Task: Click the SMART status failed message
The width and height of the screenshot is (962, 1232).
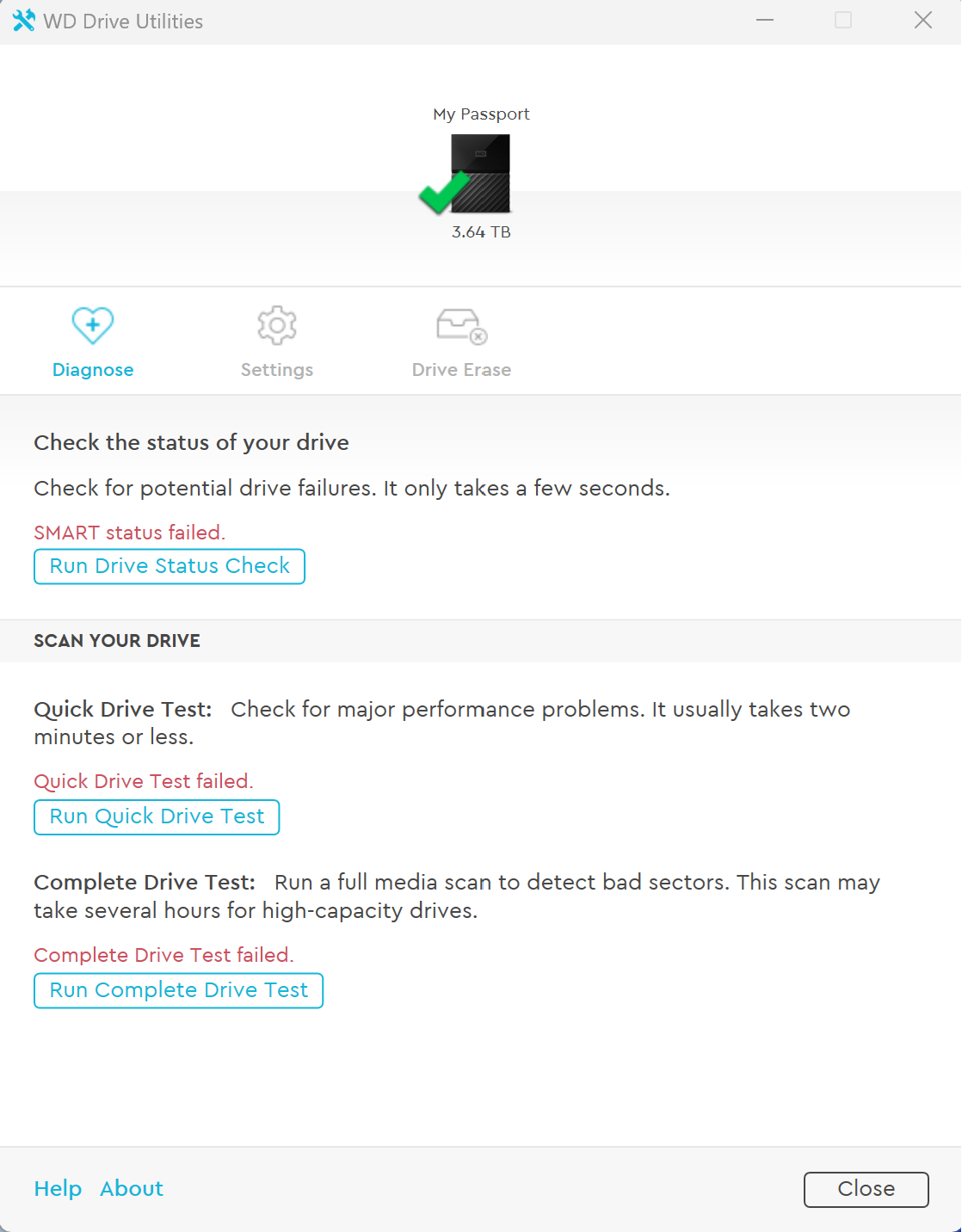Action: 129,533
